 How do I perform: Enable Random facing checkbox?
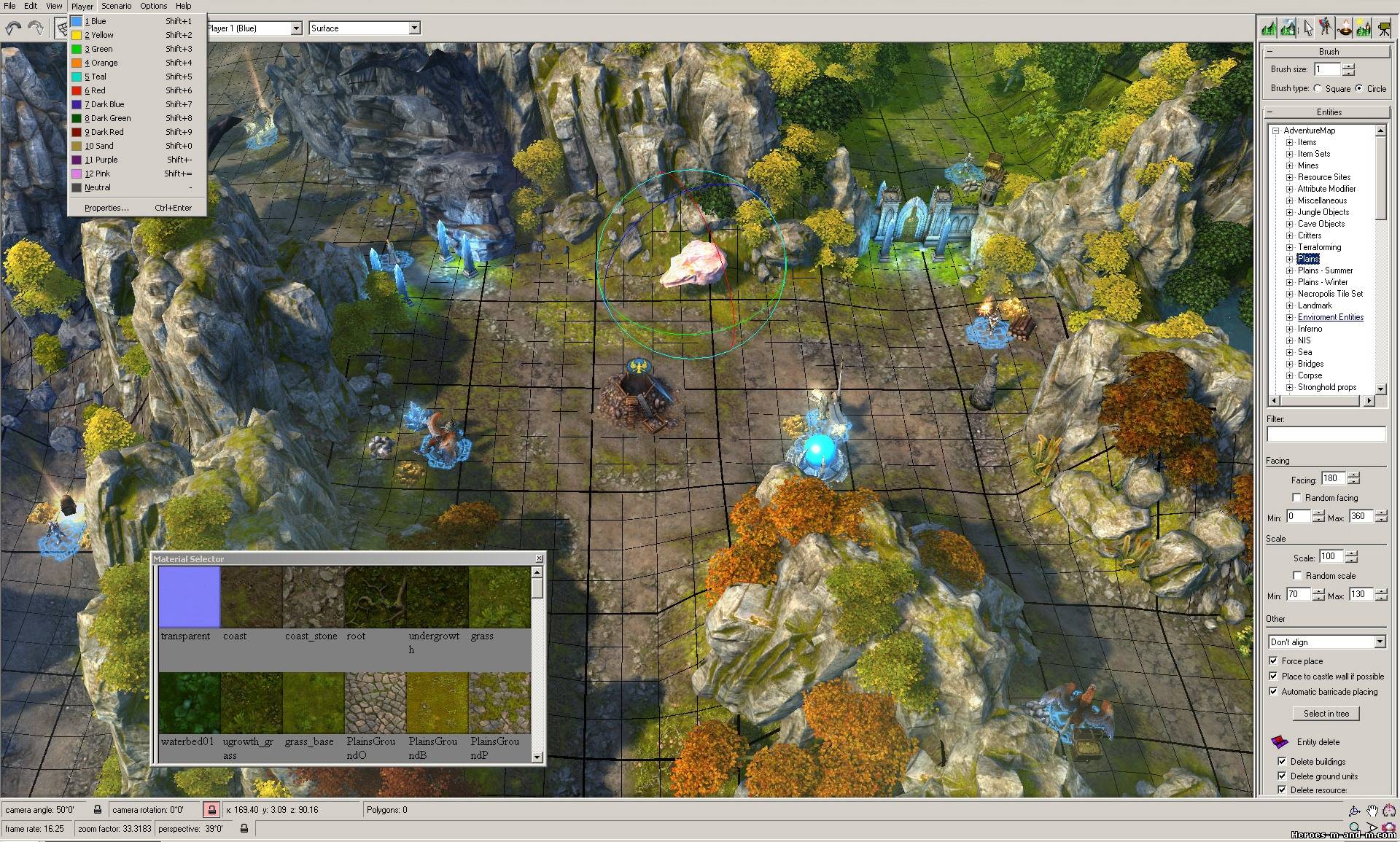click(1296, 497)
